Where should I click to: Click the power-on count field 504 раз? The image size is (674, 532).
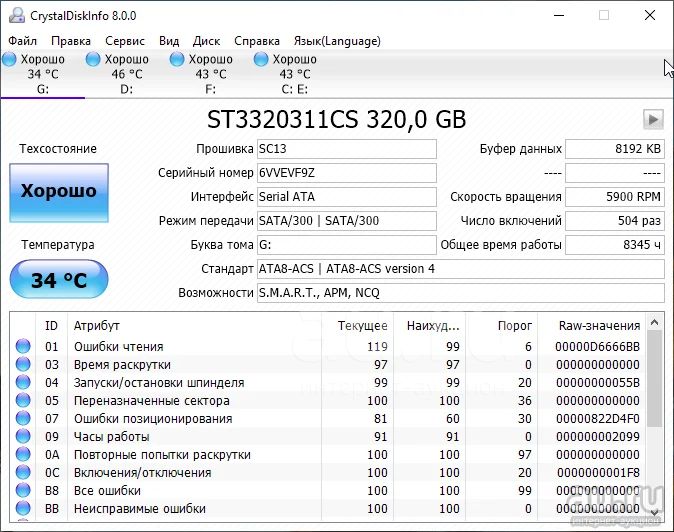(615, 221)
